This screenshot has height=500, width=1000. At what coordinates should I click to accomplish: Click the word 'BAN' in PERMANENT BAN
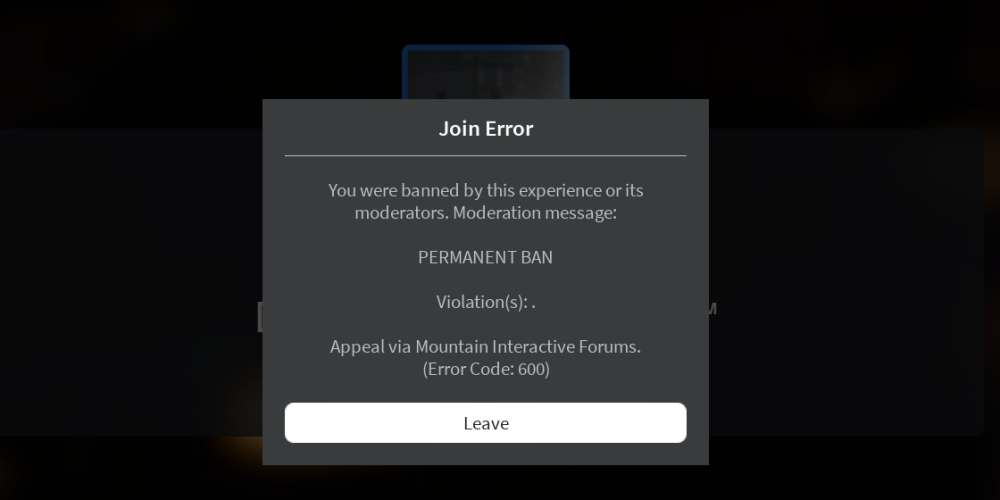537,257
